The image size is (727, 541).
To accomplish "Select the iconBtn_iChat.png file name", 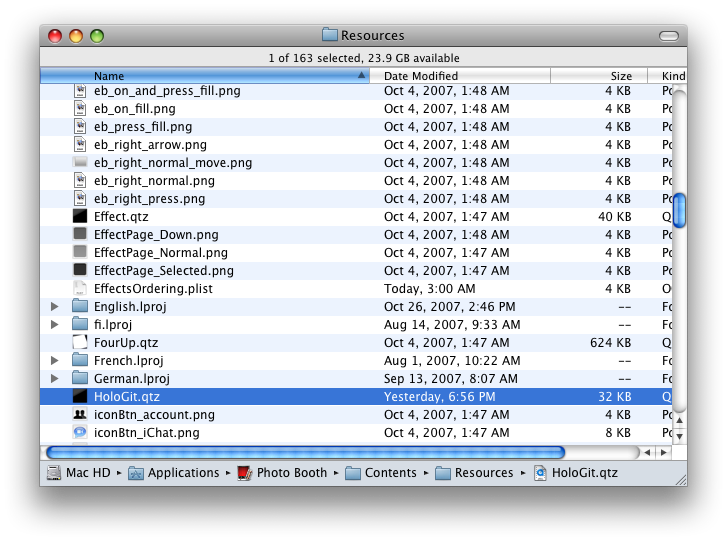I will tap(147, 433).
